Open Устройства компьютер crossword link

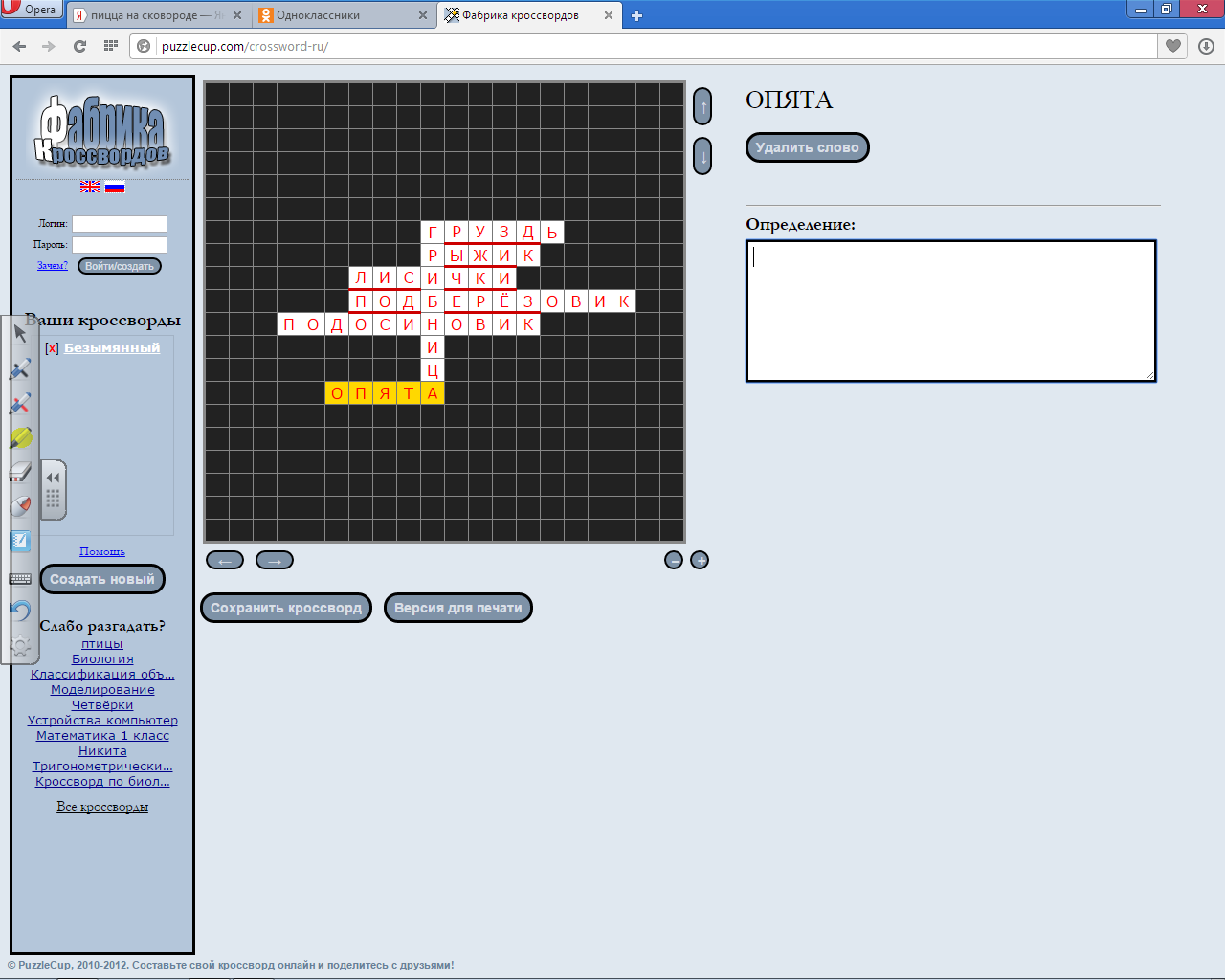(x=102, y=721)
